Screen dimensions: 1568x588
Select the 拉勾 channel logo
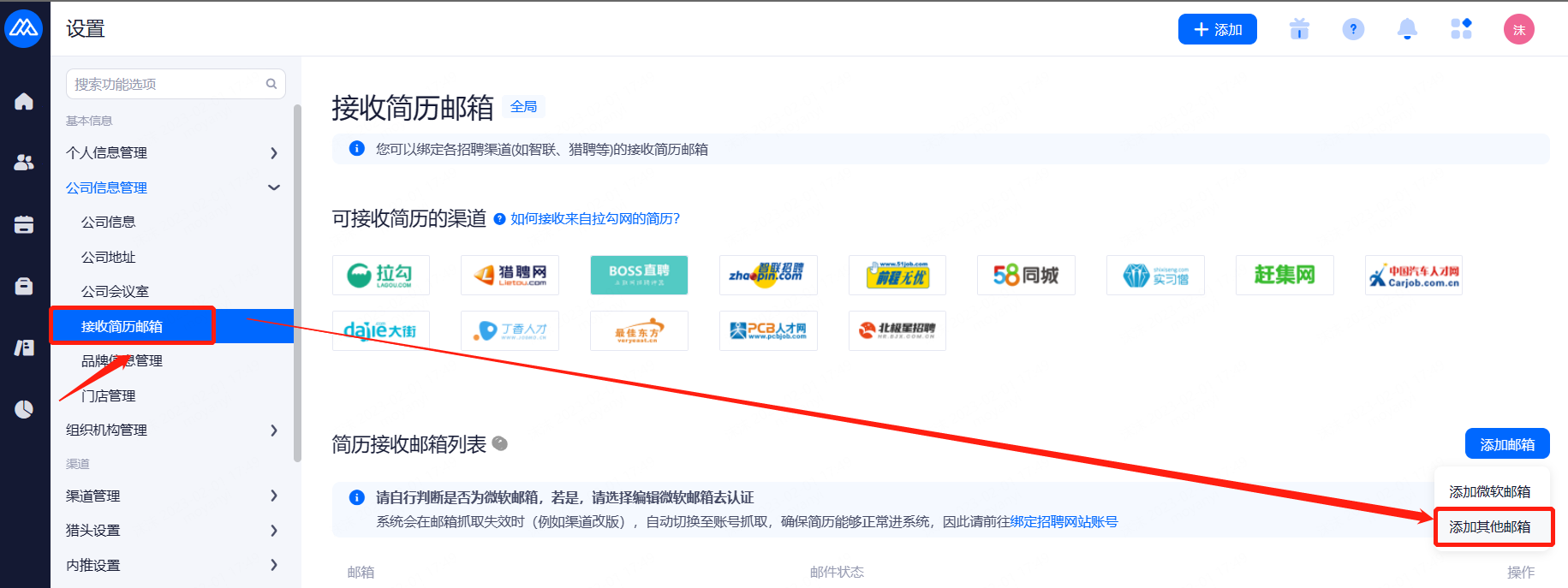(x=381, y=275)
